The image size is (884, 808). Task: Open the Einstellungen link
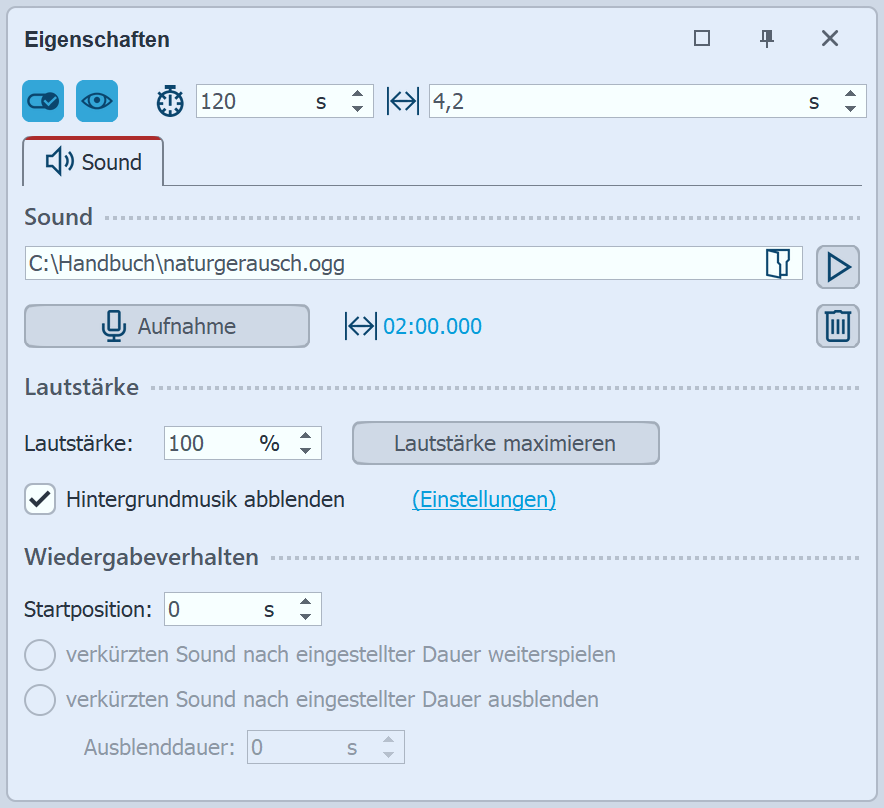pos(484,500)
